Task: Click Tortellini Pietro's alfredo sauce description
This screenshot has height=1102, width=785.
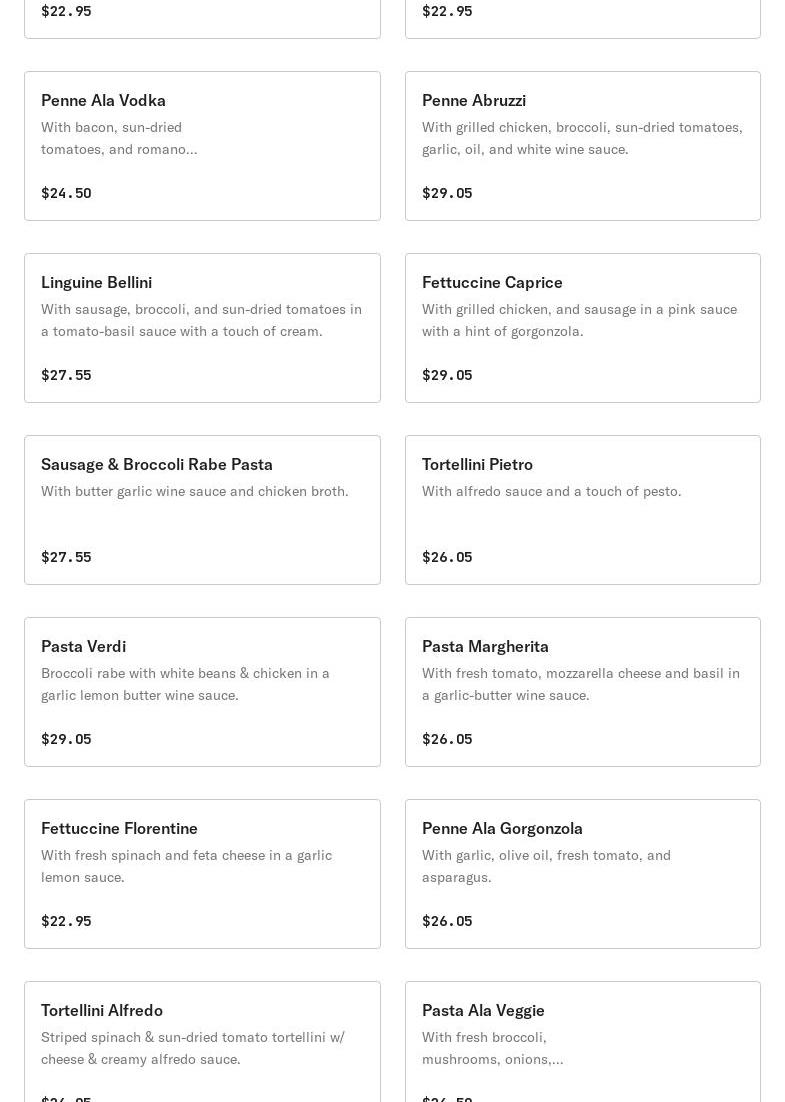Action: 551,491
